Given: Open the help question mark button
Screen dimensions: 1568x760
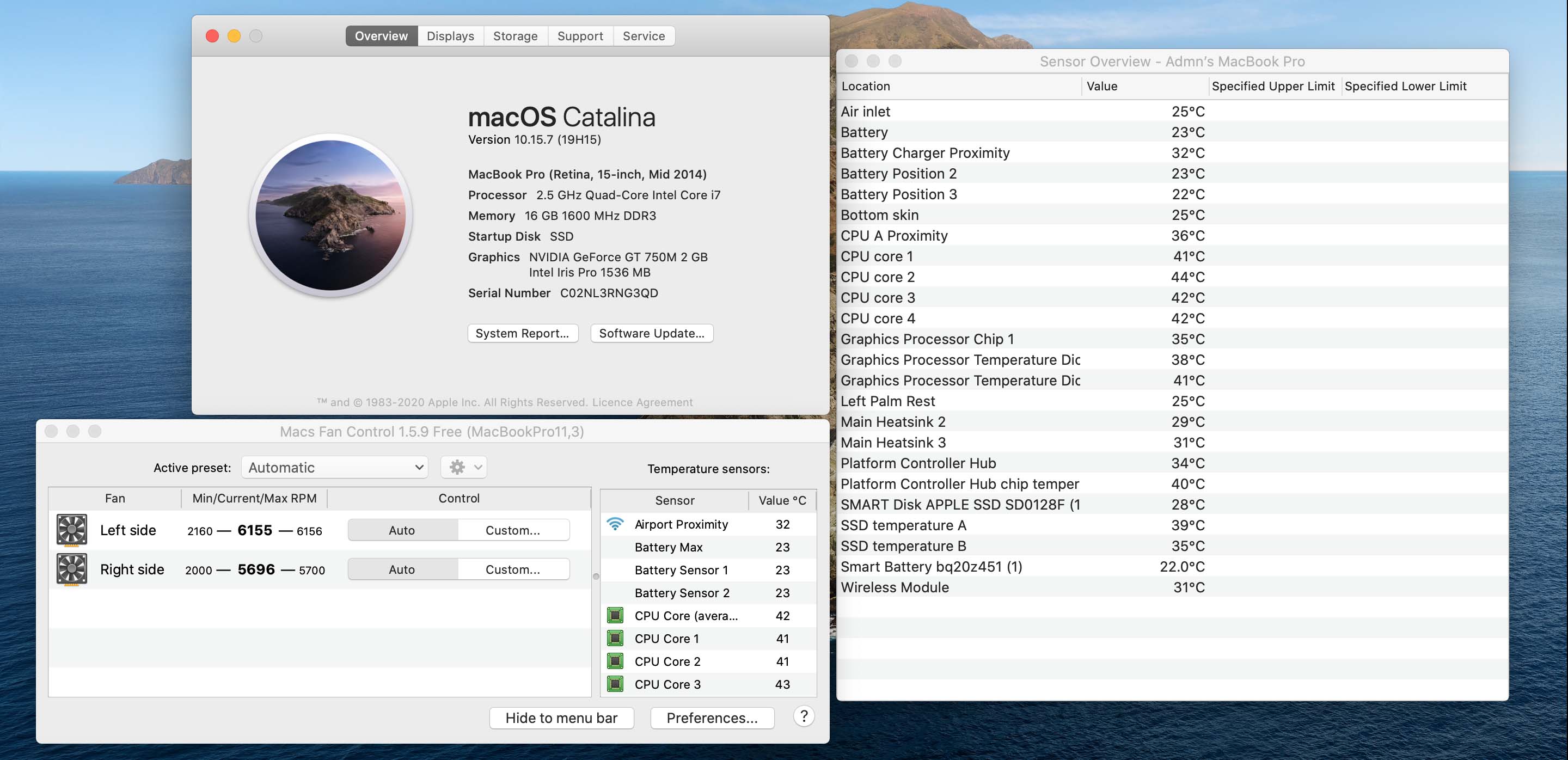Looking at the screenshot, I should tap(804, 717).
